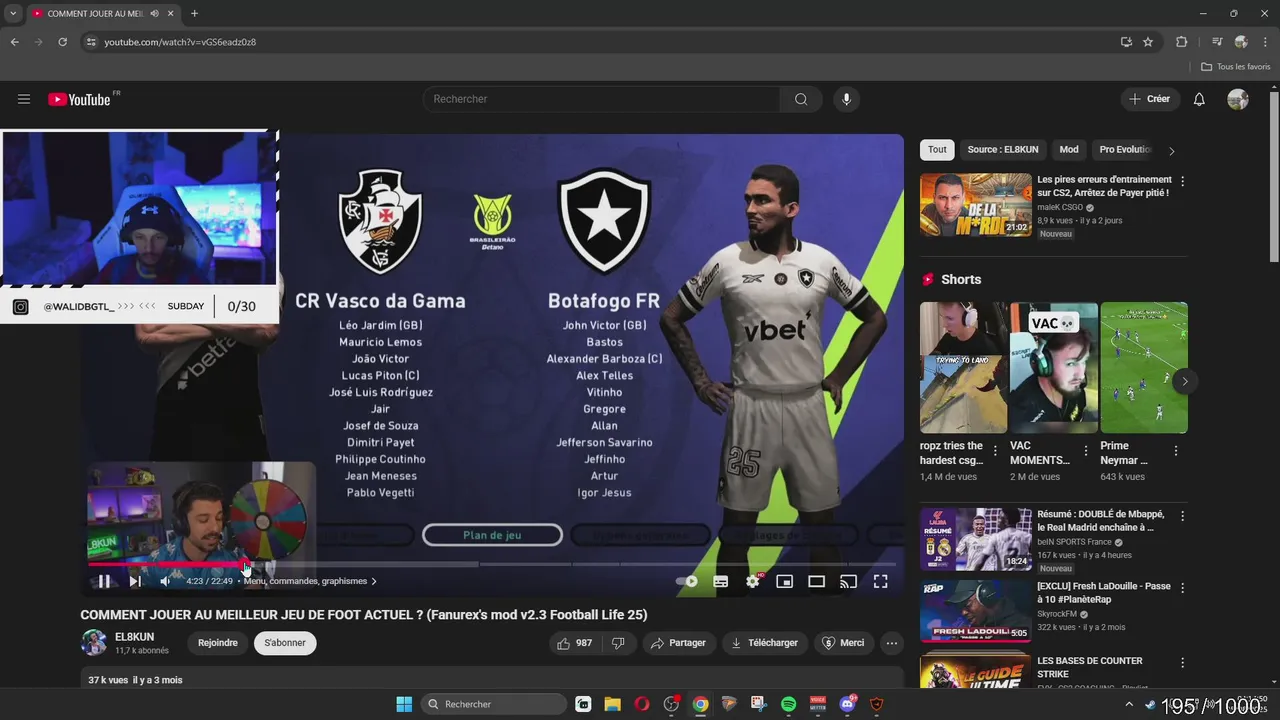
Task: Open the CS2 training errors video thumbnail
Action: click(975, 204)
